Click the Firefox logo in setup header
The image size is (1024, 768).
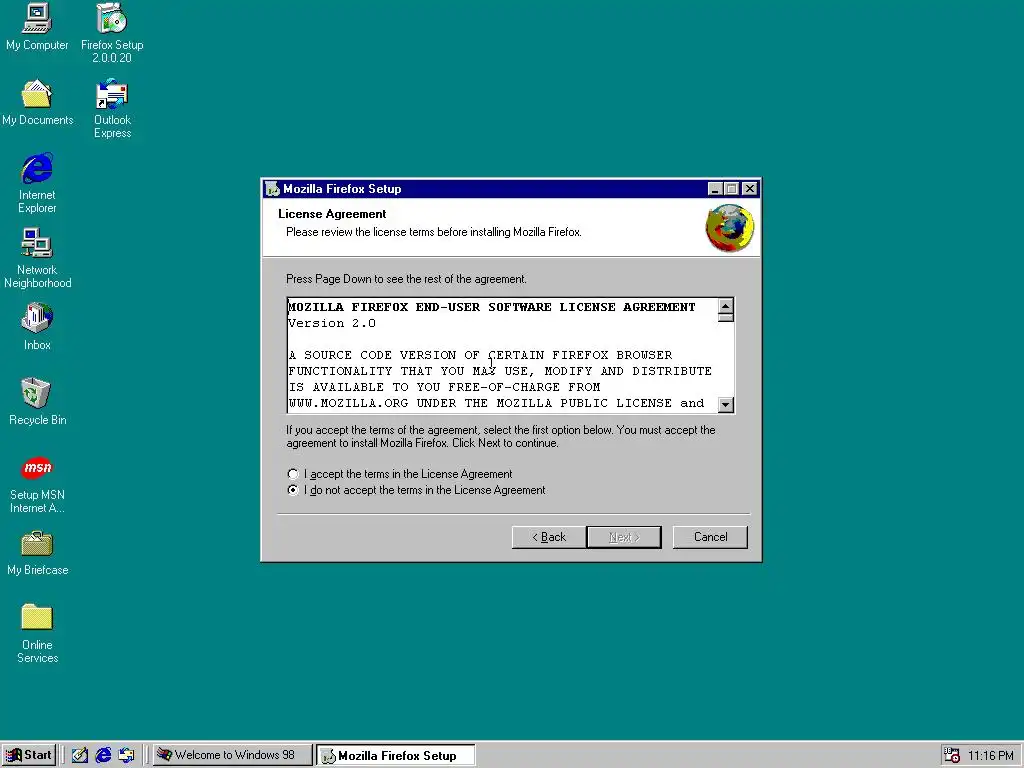tap(729, 228)
